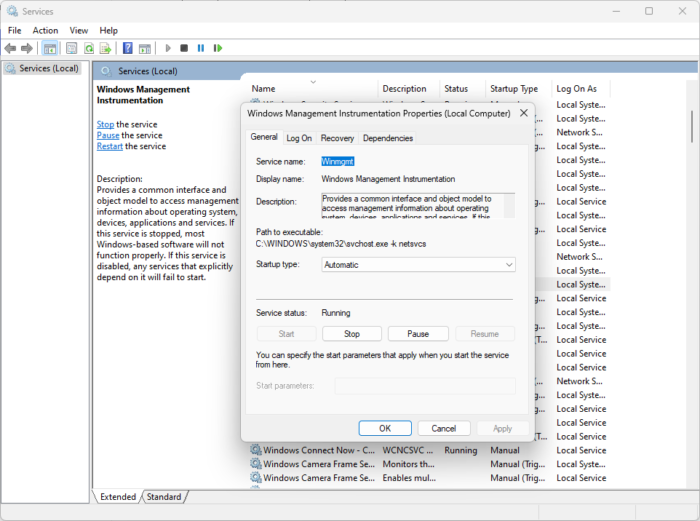Click the Service name field Winmgmt
Viewport: 700px width, 521px height.
(x=338, y=161)
